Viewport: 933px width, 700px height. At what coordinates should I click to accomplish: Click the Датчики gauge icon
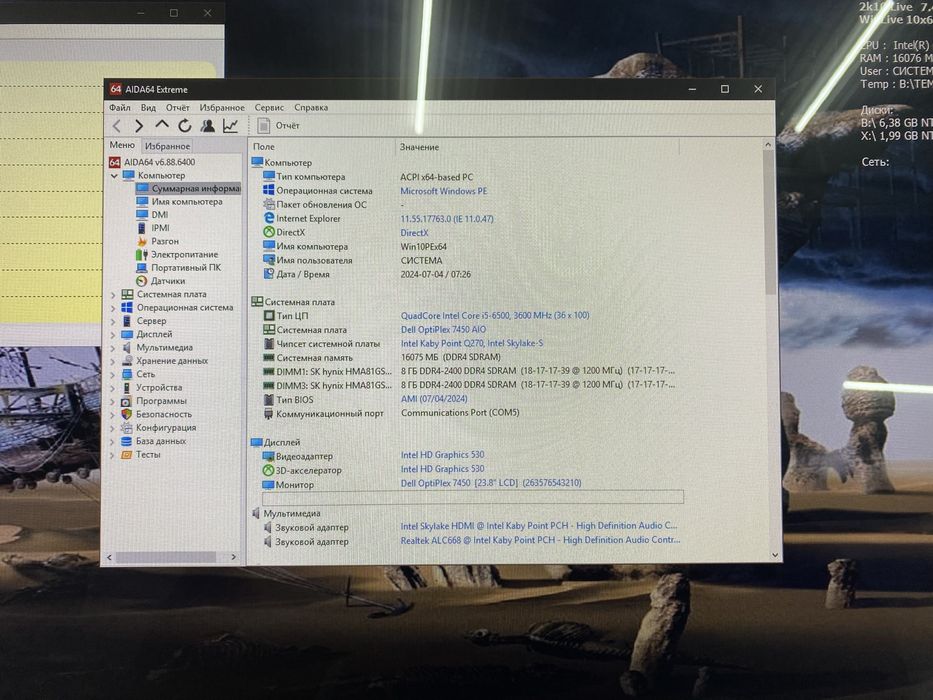pyautogui.click(x=142, y=281)
